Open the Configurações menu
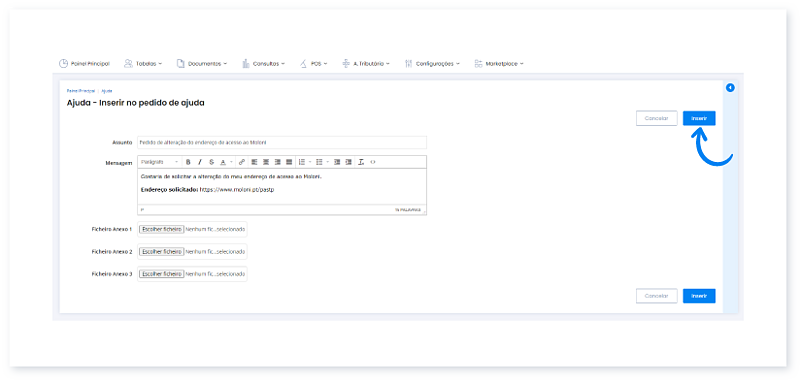This screenshot has height=381, width=800. 432,64
